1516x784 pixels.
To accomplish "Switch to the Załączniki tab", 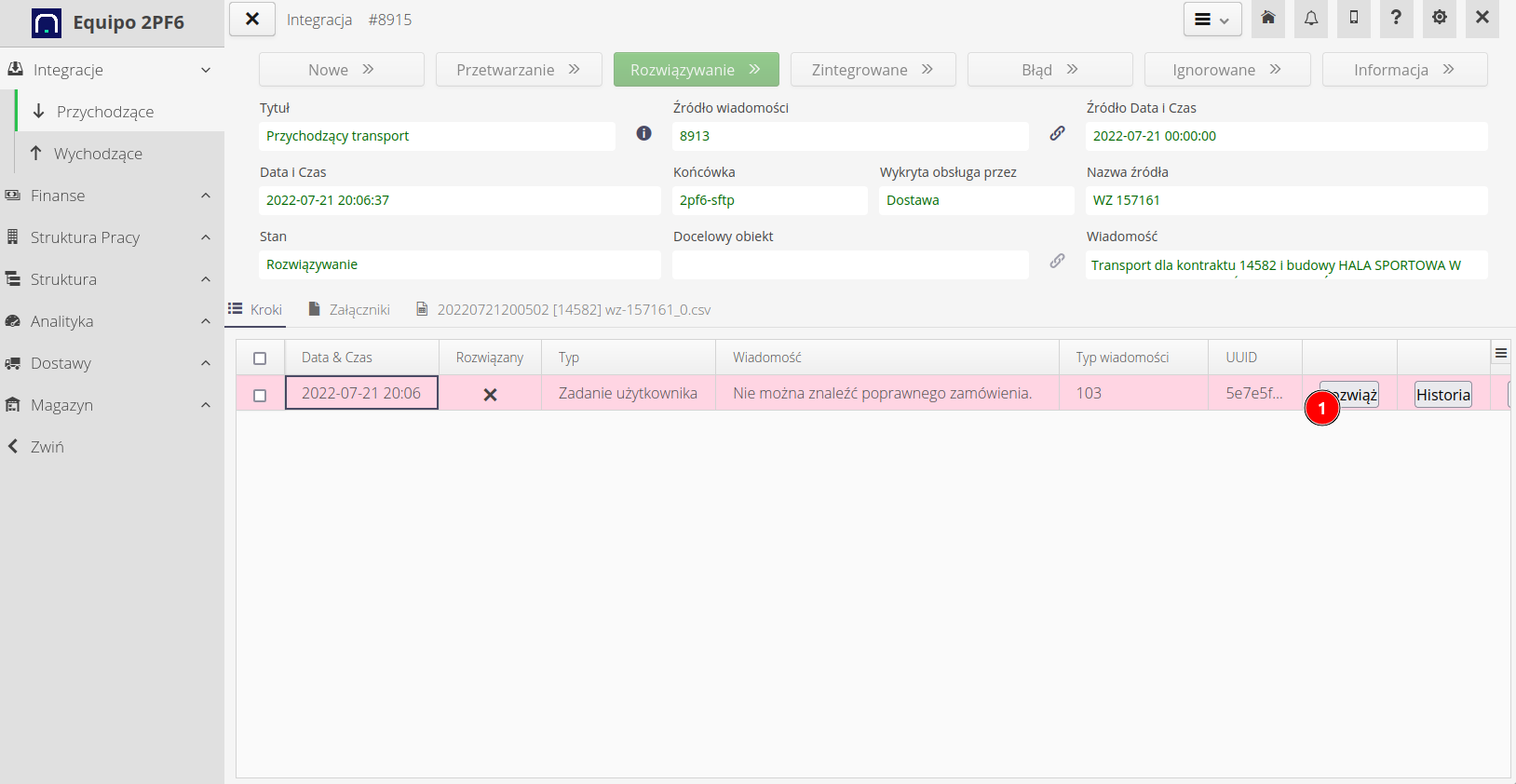I will pyautogui.click(x=349, y=309).
